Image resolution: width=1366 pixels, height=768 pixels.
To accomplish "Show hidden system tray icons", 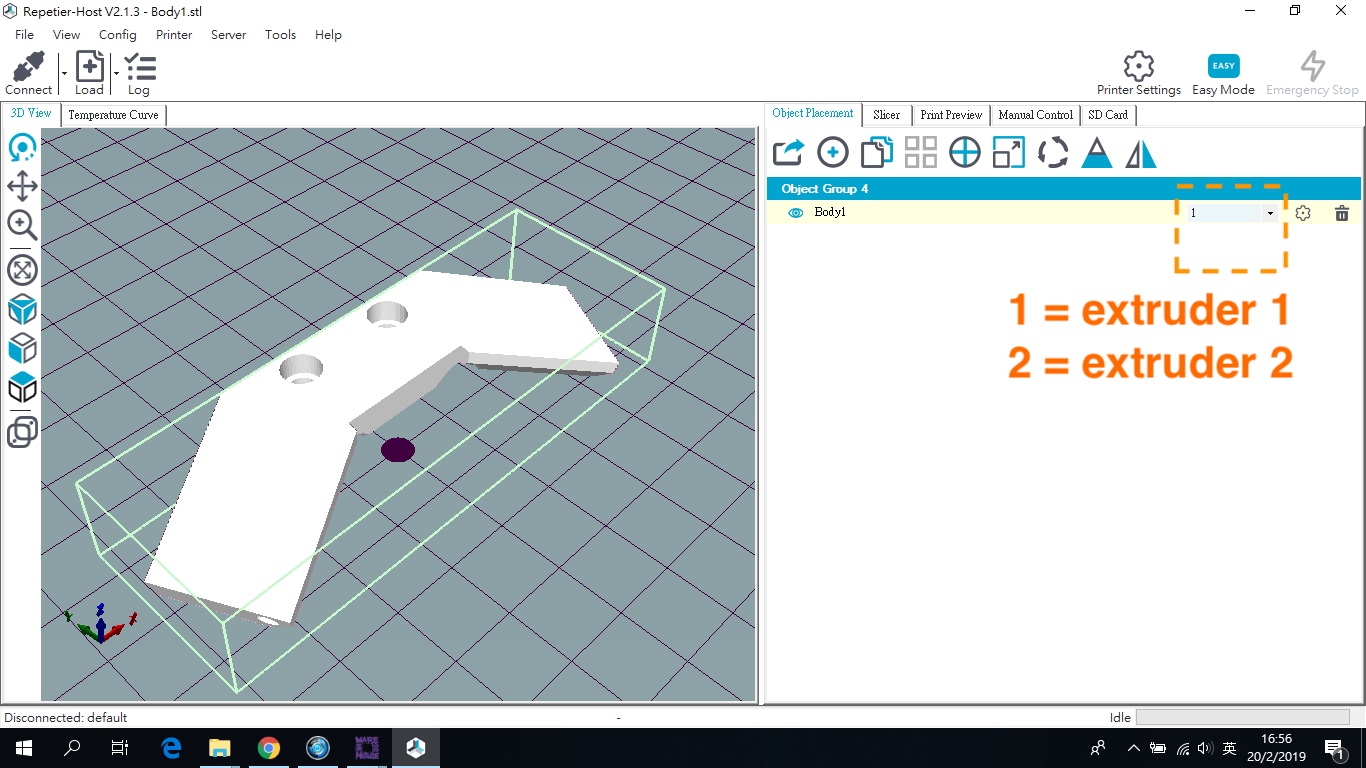I will click(x=1133, y=748).
